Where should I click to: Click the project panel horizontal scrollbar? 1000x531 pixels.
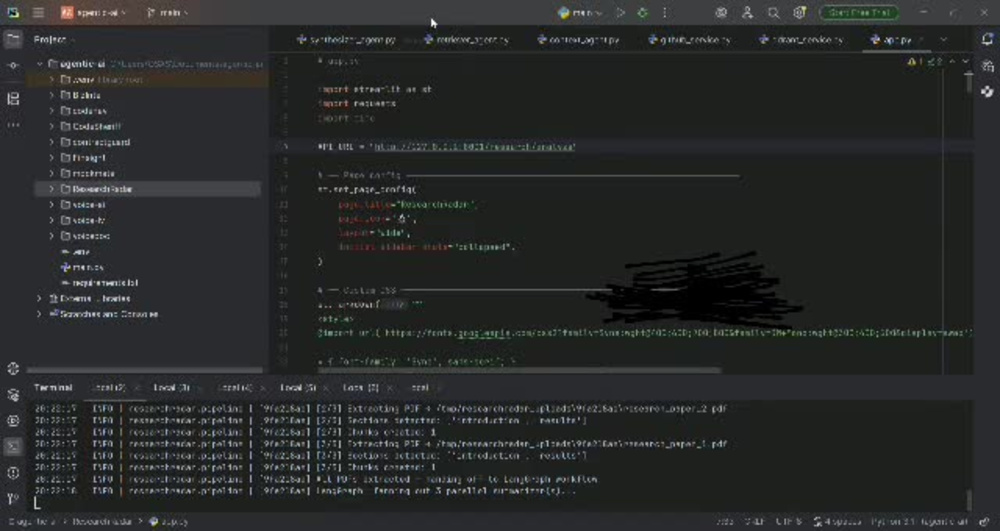click(145, 370)
